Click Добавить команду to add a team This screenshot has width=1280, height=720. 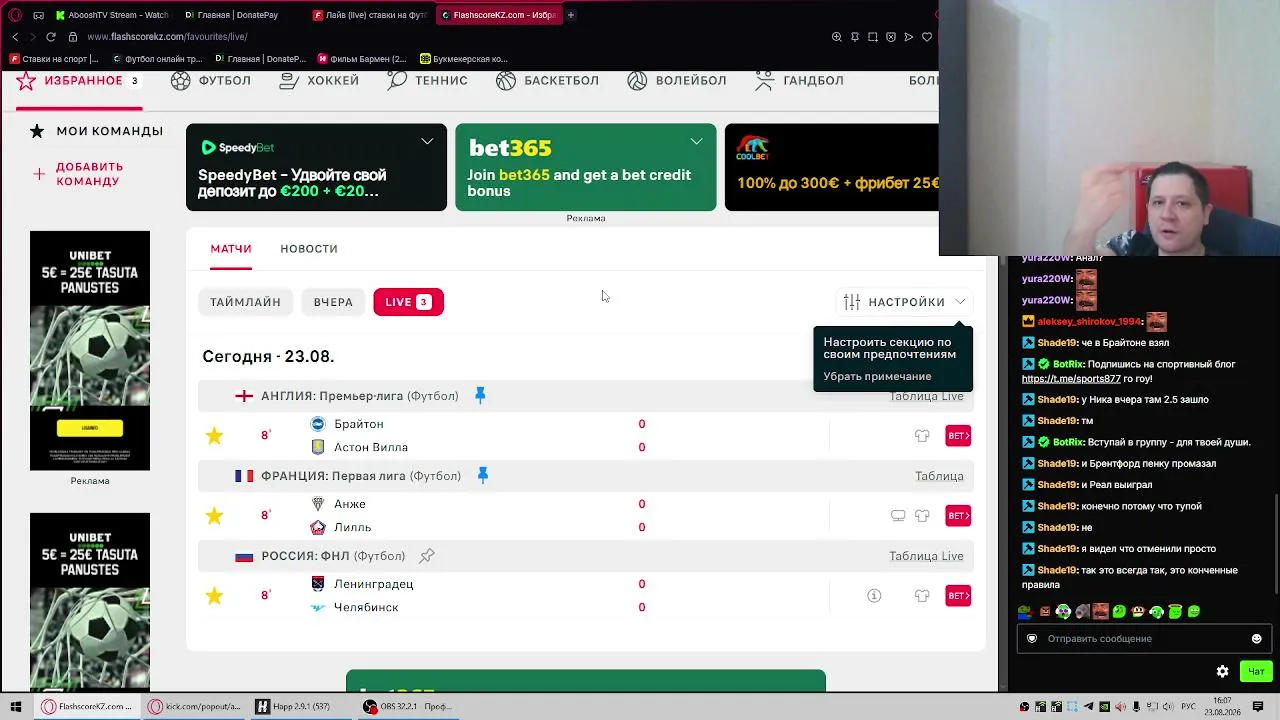pos(79,174)
